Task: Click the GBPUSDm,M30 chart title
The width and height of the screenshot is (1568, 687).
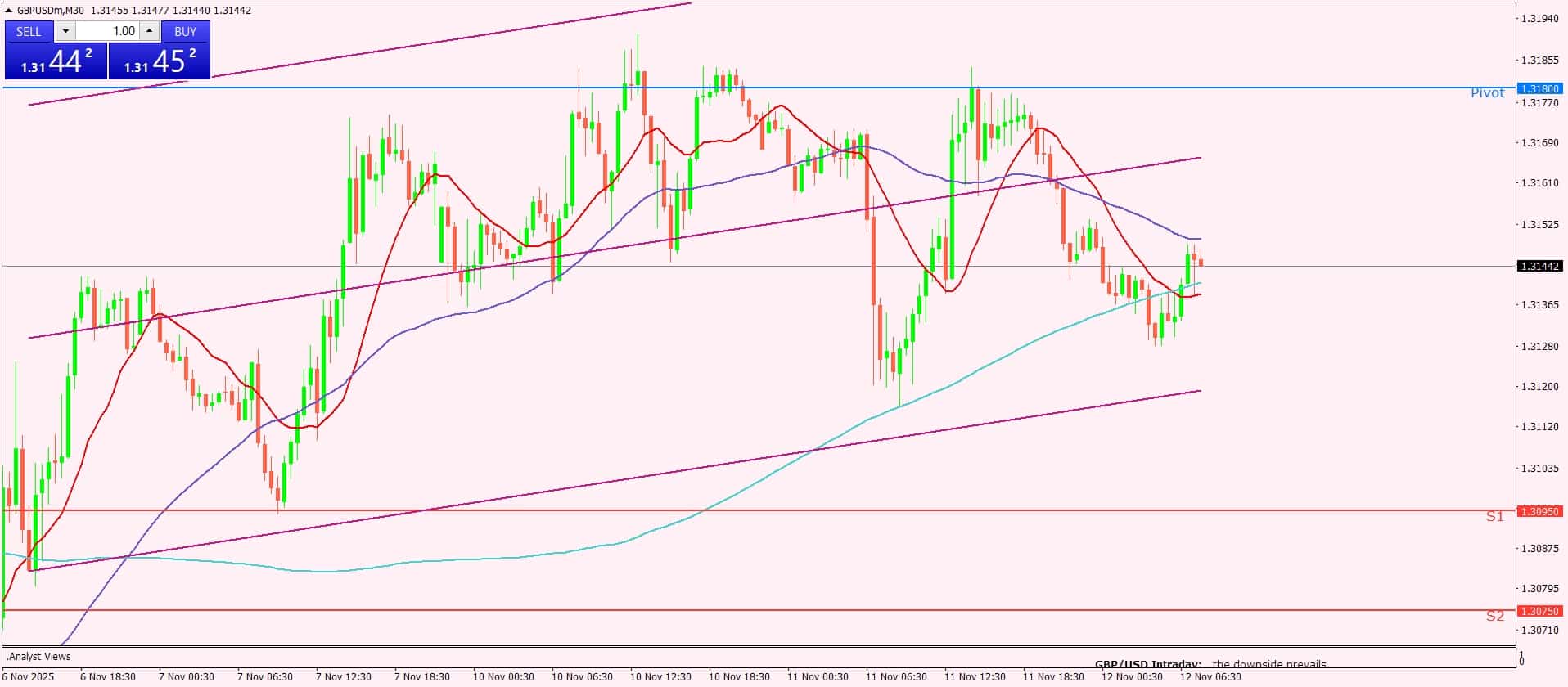Action: point(51,11)
